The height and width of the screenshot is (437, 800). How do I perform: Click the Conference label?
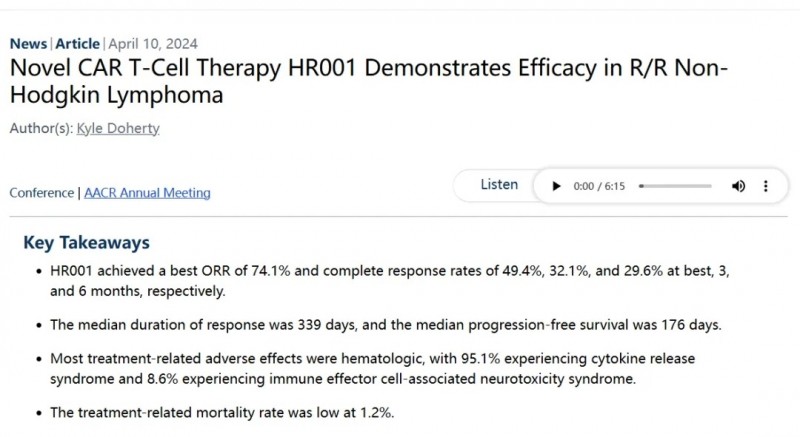(41, 193)
